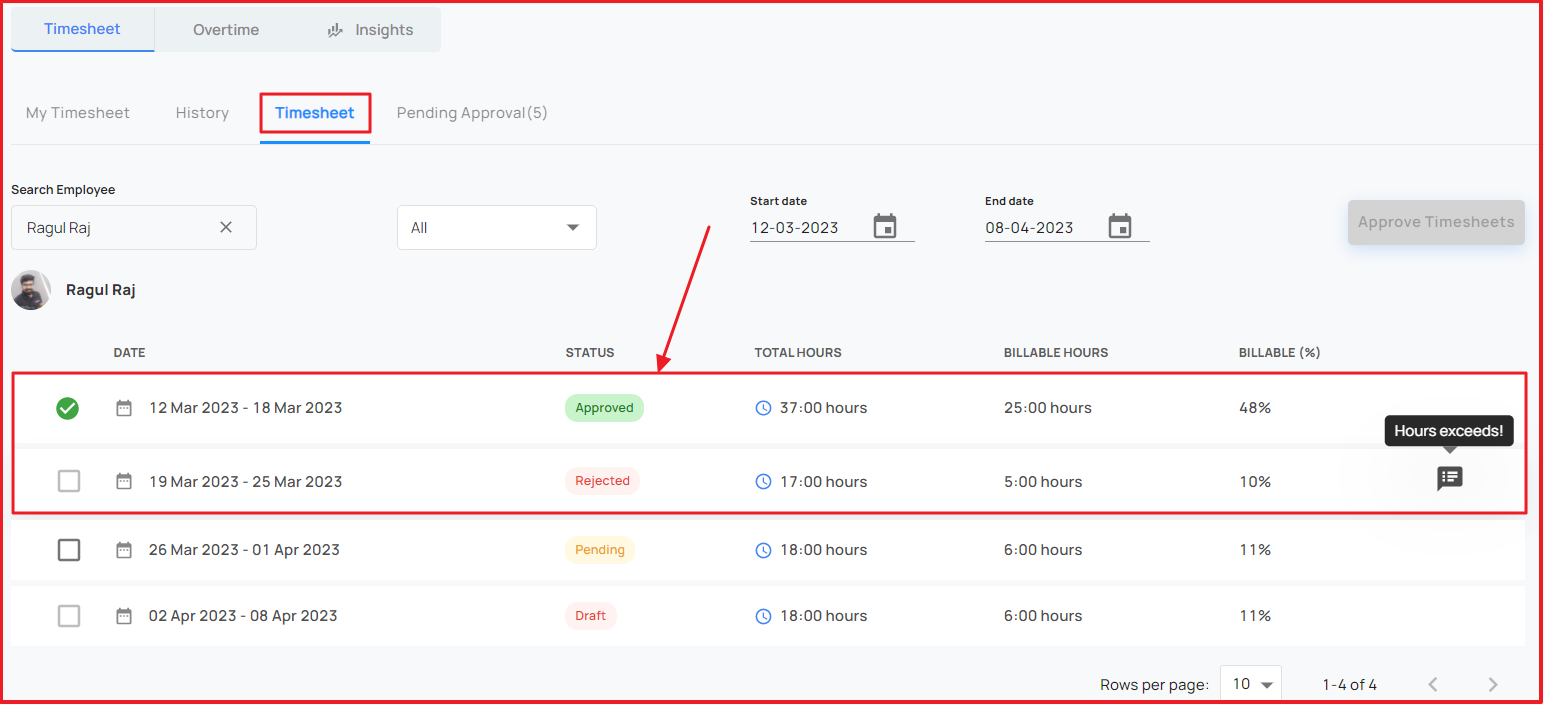
Task: Click the Rejected status badge
Action: coord(602,481)
